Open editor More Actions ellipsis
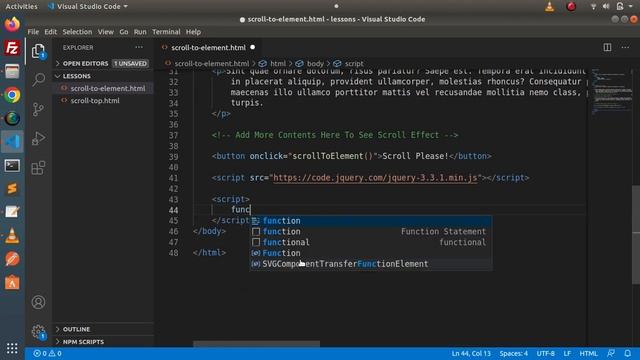Viewport: 640px width, 360px height. 625,47
